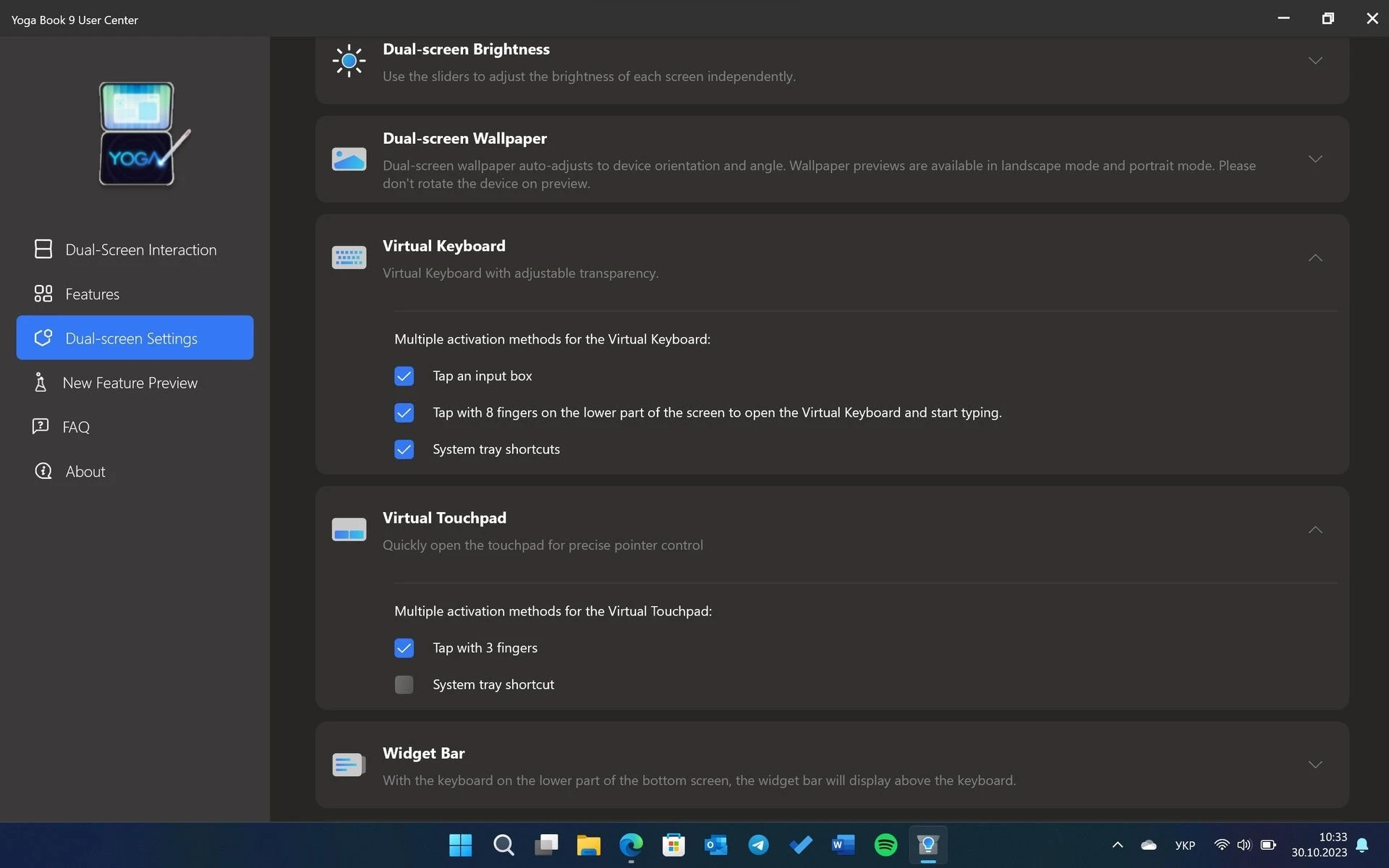Screen dimensions: 1389x868
Task: Click the Virtual Keyboard icon
Action: point(349,258)
